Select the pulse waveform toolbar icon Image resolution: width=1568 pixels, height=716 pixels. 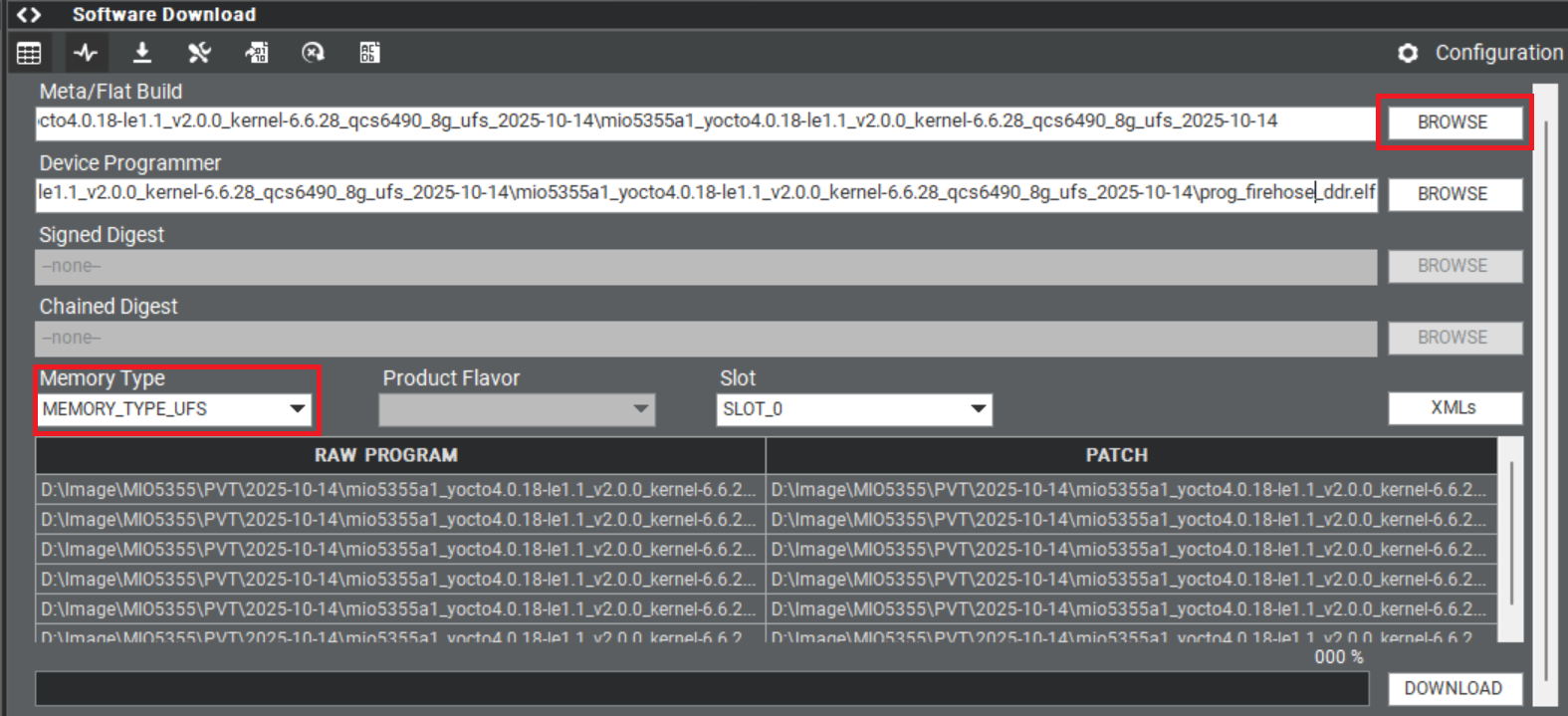click(86, 53)
